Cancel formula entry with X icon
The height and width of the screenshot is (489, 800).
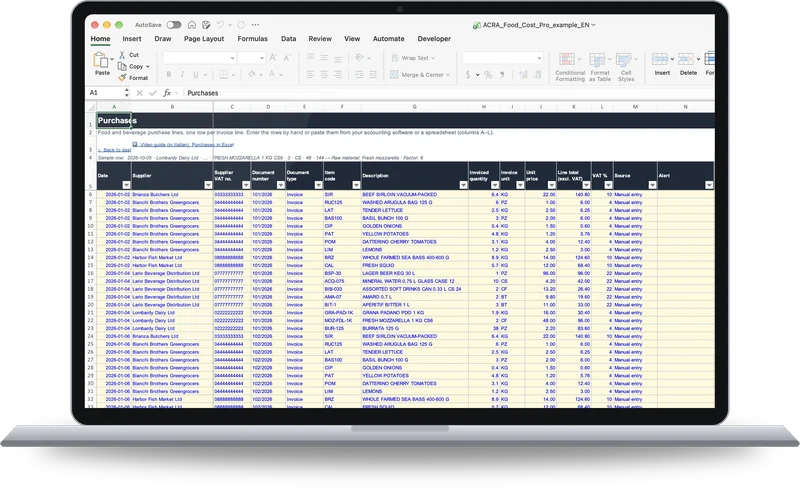[x=139, y=93]
